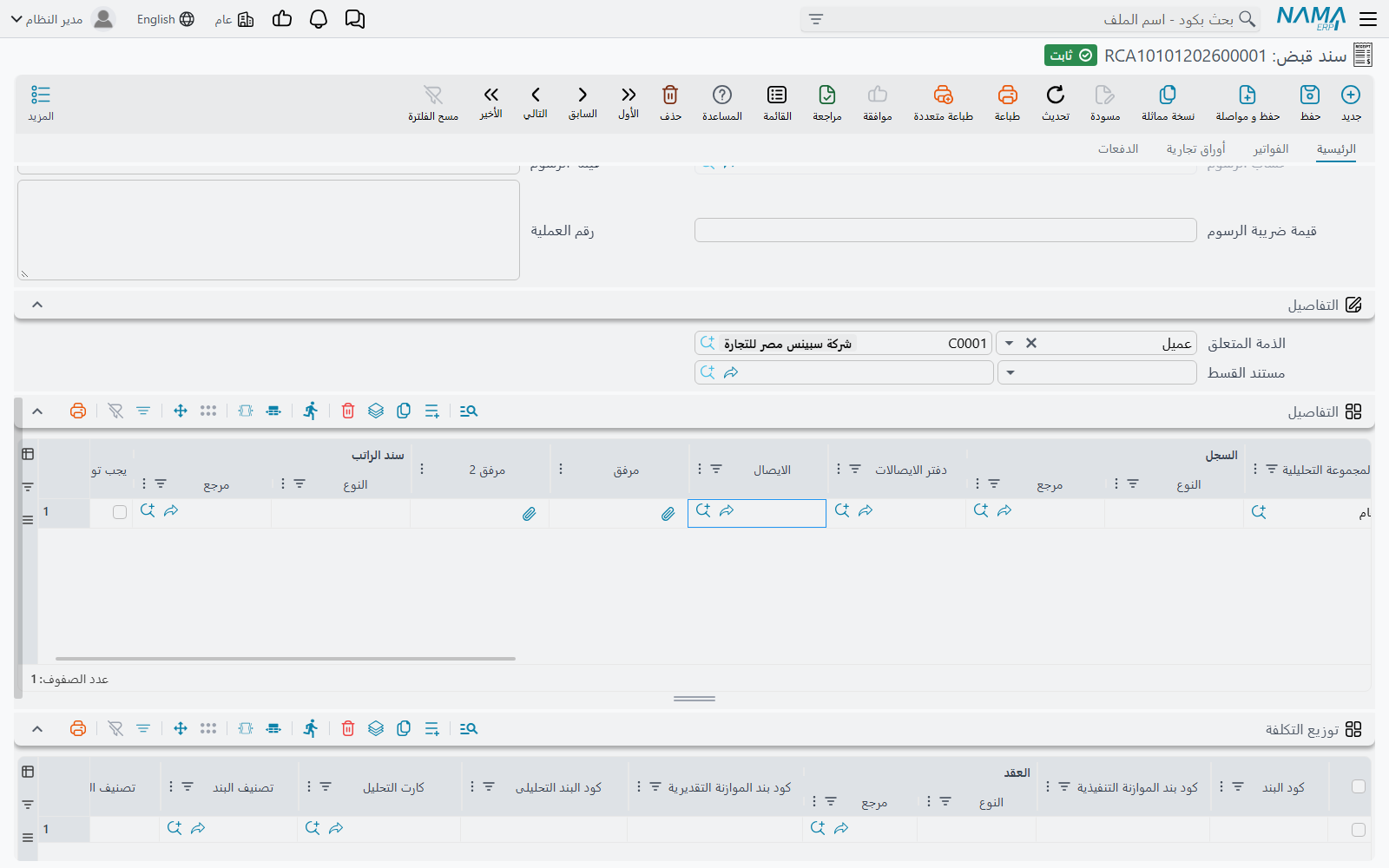Screen dimensions: 1389x868
Task: Tick the يجب تو checkbox in row 1
Action: click(x=120, y=512)
